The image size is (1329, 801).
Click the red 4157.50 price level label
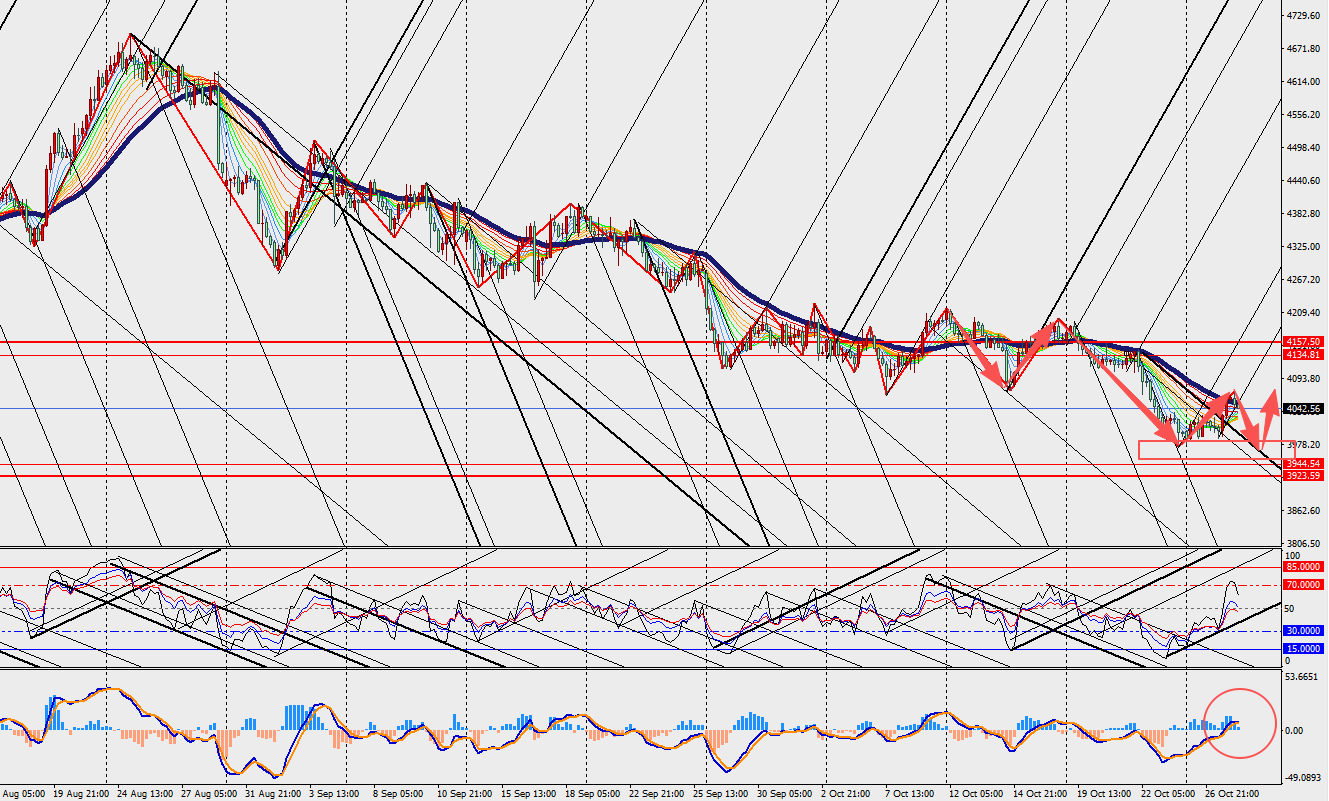(x=1304, y=342)
